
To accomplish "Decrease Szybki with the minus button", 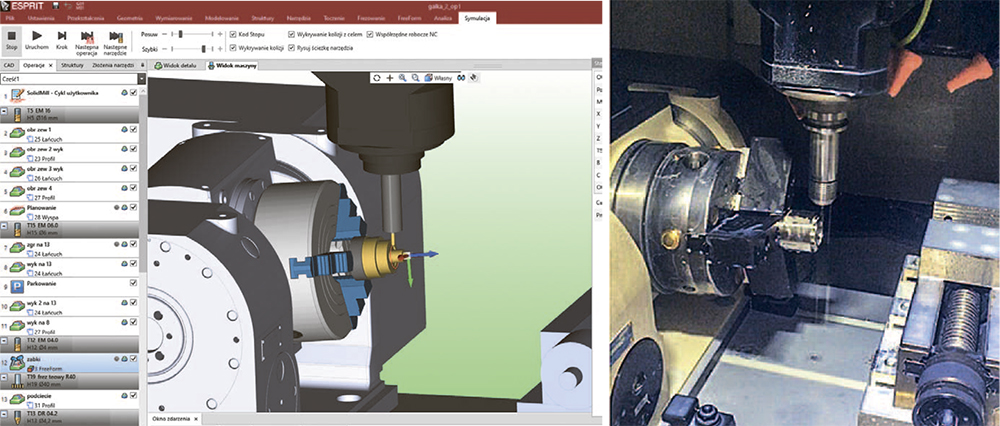I will pos(164,48).
